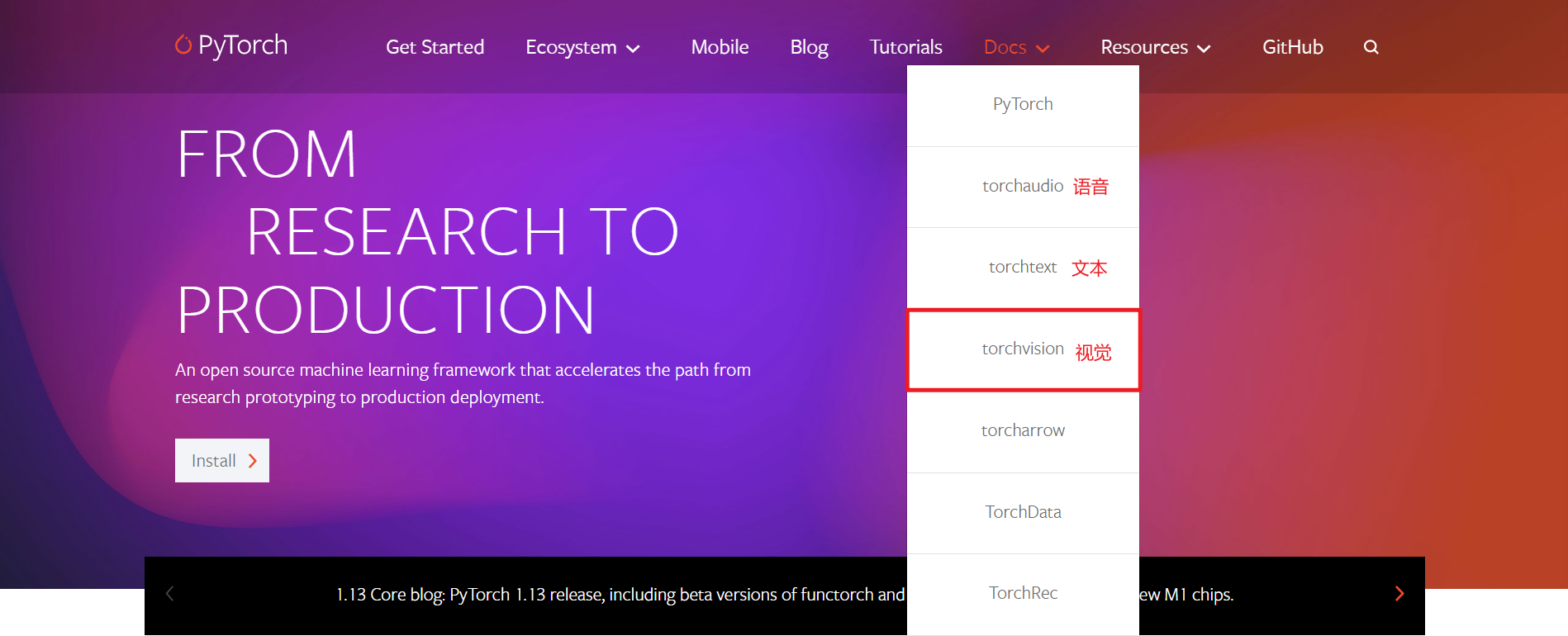
Task: Open the Blog link
Action: [x=809, y=48]
